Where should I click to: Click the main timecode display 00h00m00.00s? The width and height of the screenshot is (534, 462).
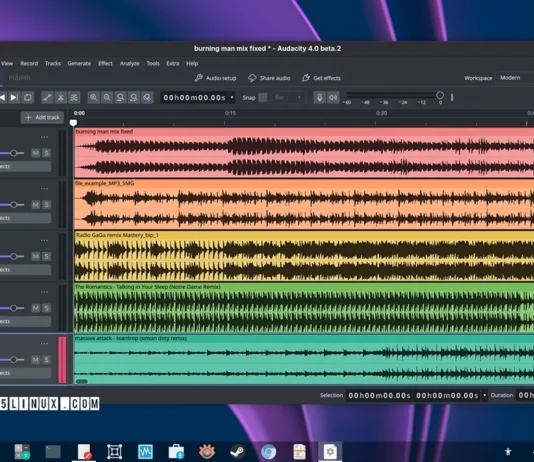(x=194, y=98)
